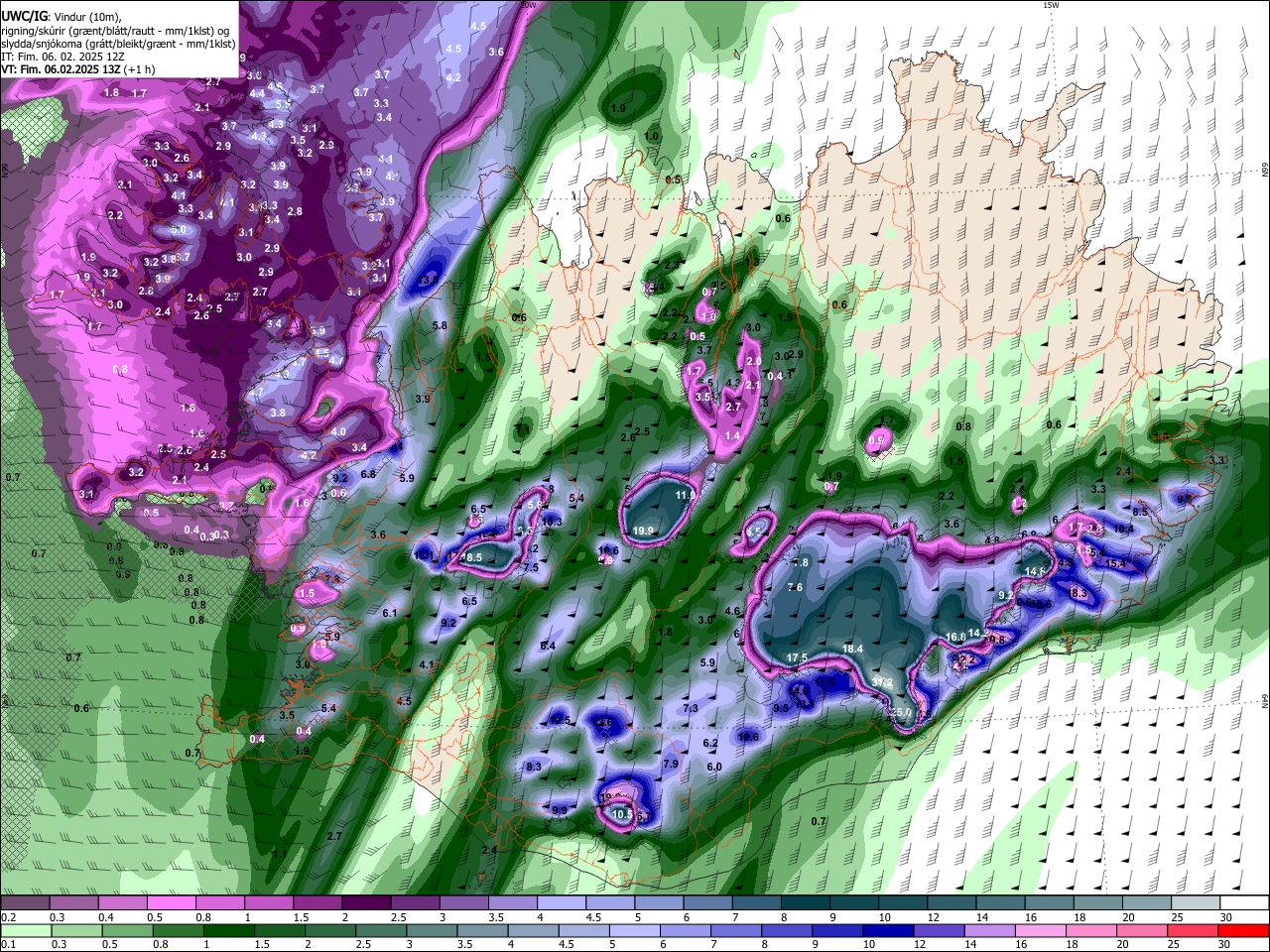Click the 10.3 precipitation value

(552, 522)
